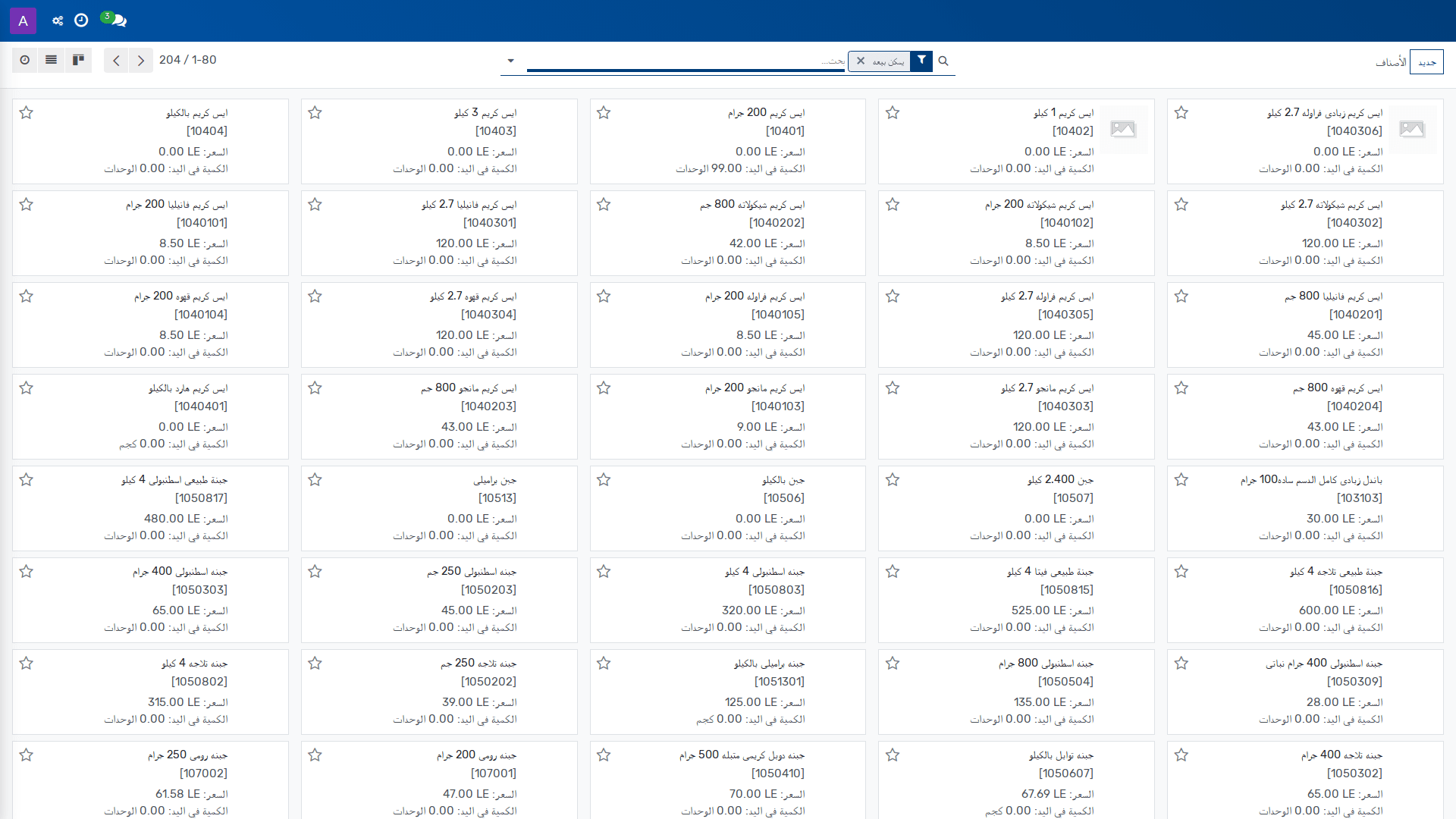Star product [103103] card
The width and height of the screenshot is (1456, 819).
pyautogui.click(x=1181, y=480)
